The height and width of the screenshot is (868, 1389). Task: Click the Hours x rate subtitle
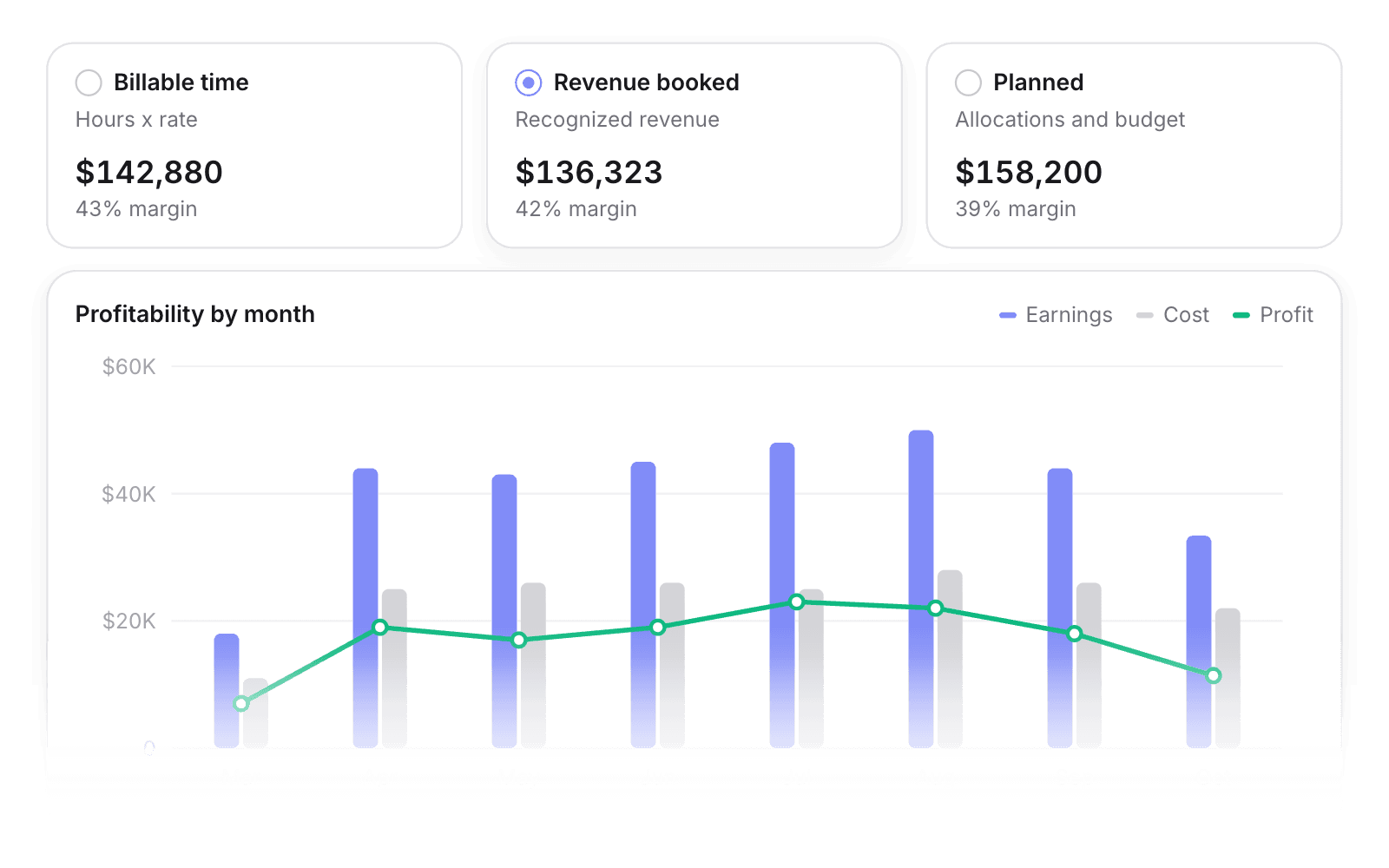[136, 120]
